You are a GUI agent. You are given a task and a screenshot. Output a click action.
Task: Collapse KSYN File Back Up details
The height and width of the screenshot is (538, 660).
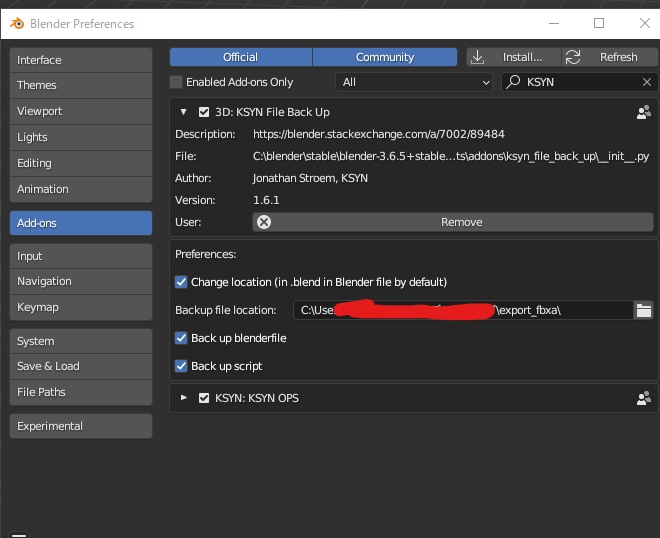pos(184,112)
